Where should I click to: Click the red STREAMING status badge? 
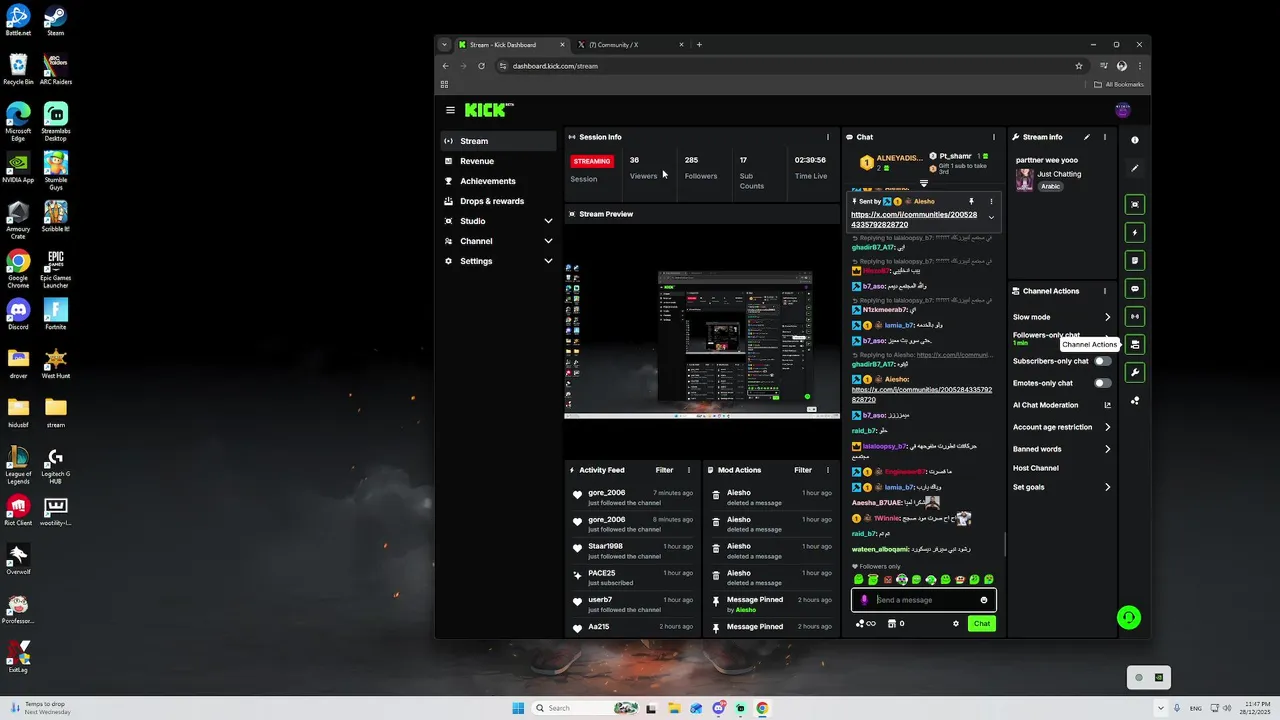[x=591, y=161]
